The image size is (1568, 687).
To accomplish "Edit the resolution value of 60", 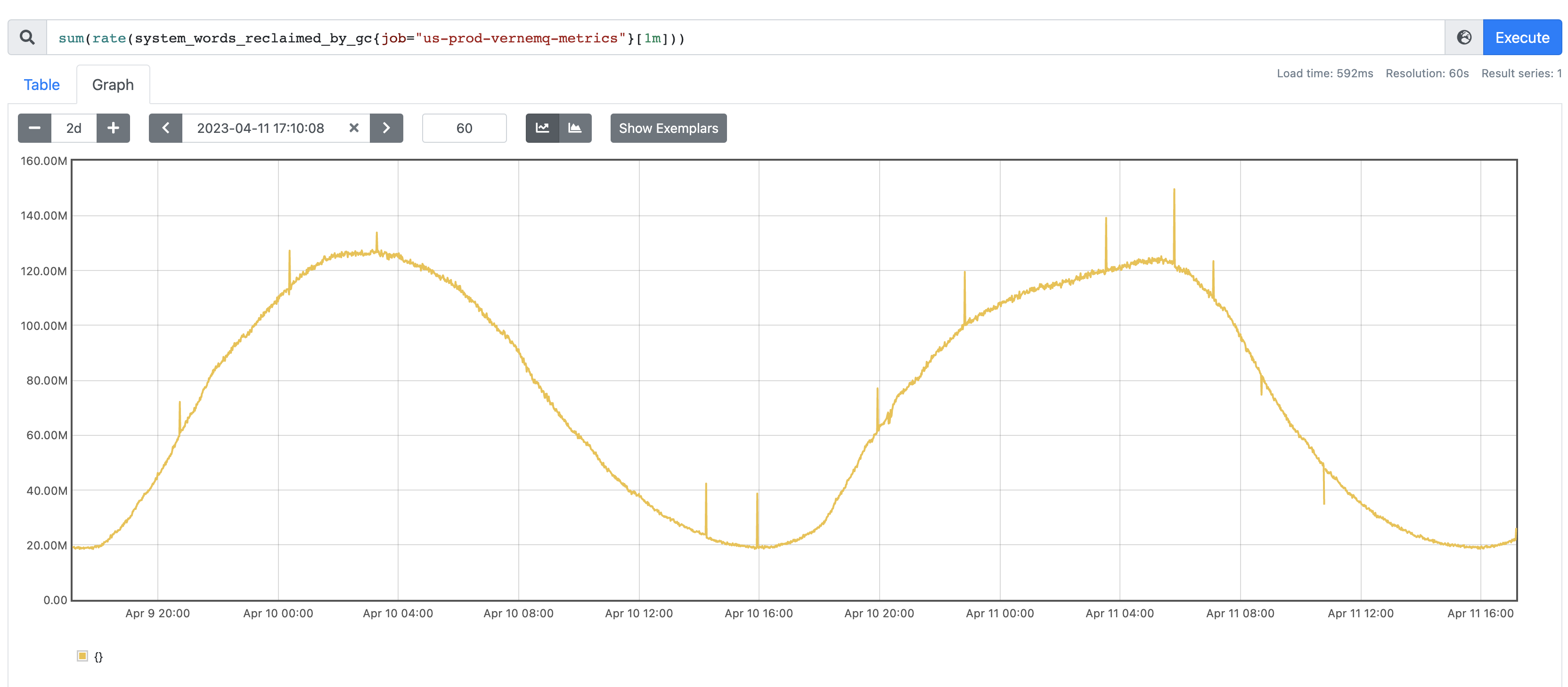I will 465,128.
